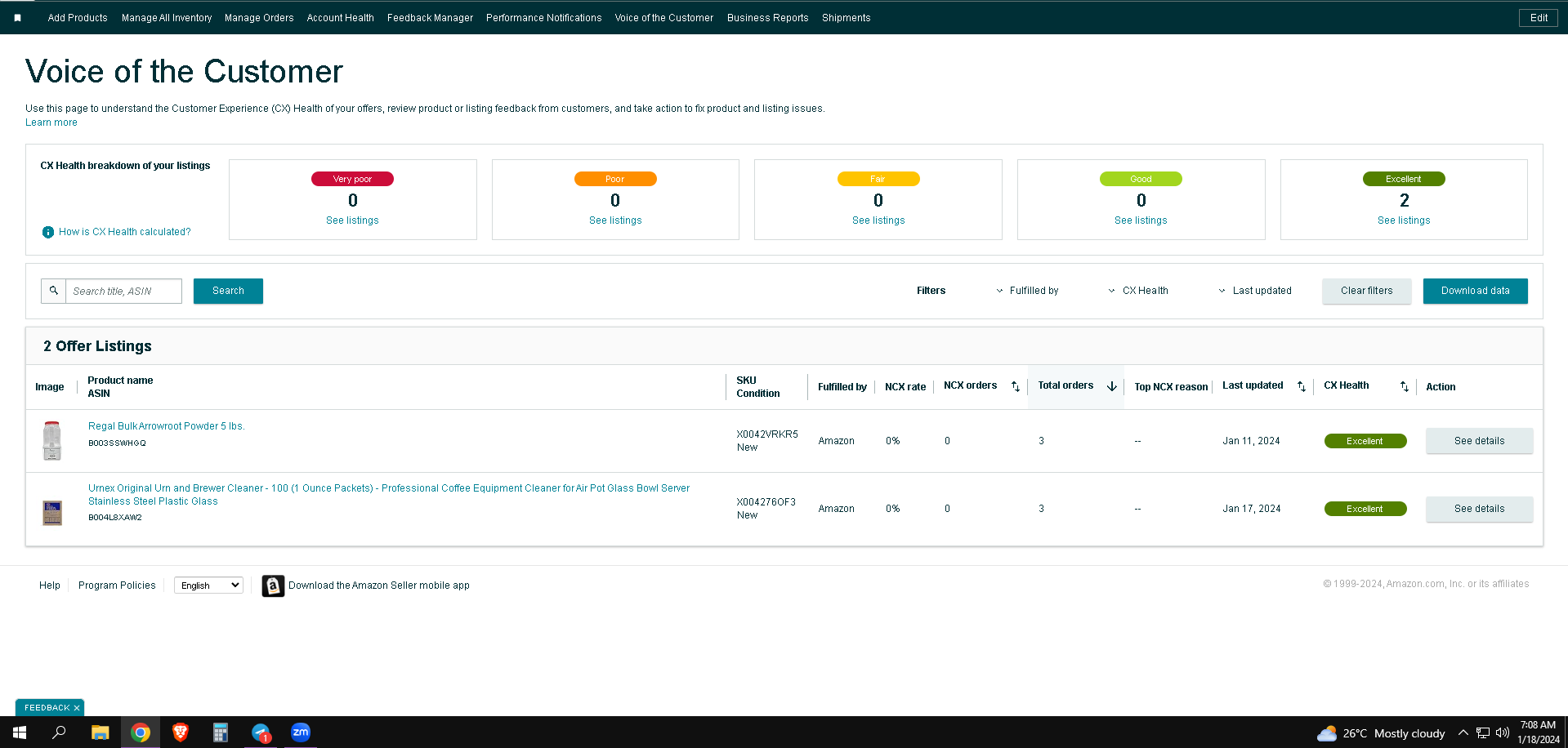Open Feedback Manager
Viewport: 1568px width, 748px height.
pos(430,18)
